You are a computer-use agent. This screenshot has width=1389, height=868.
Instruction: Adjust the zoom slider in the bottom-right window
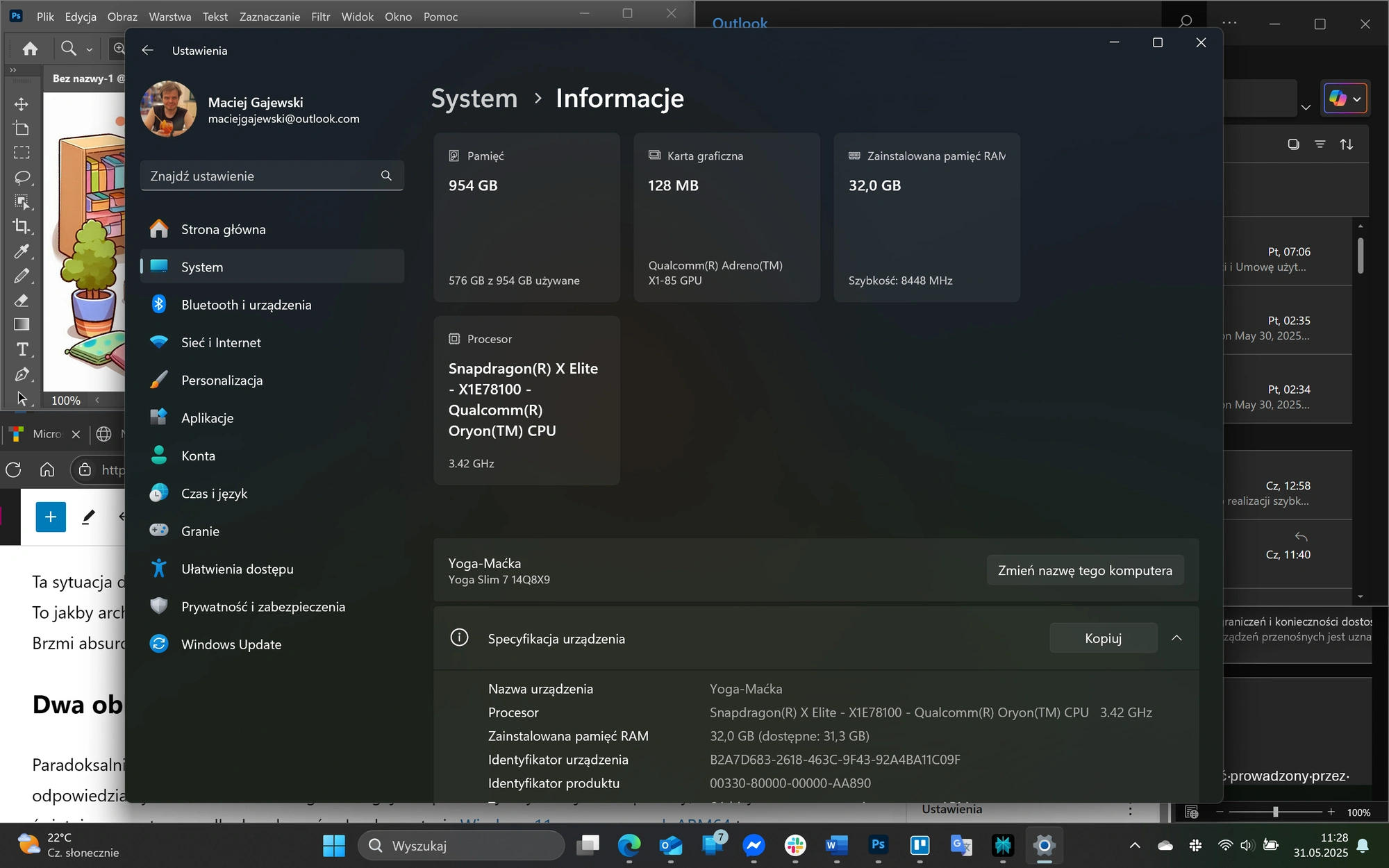pyautogui.click(x=1275, y=812)
